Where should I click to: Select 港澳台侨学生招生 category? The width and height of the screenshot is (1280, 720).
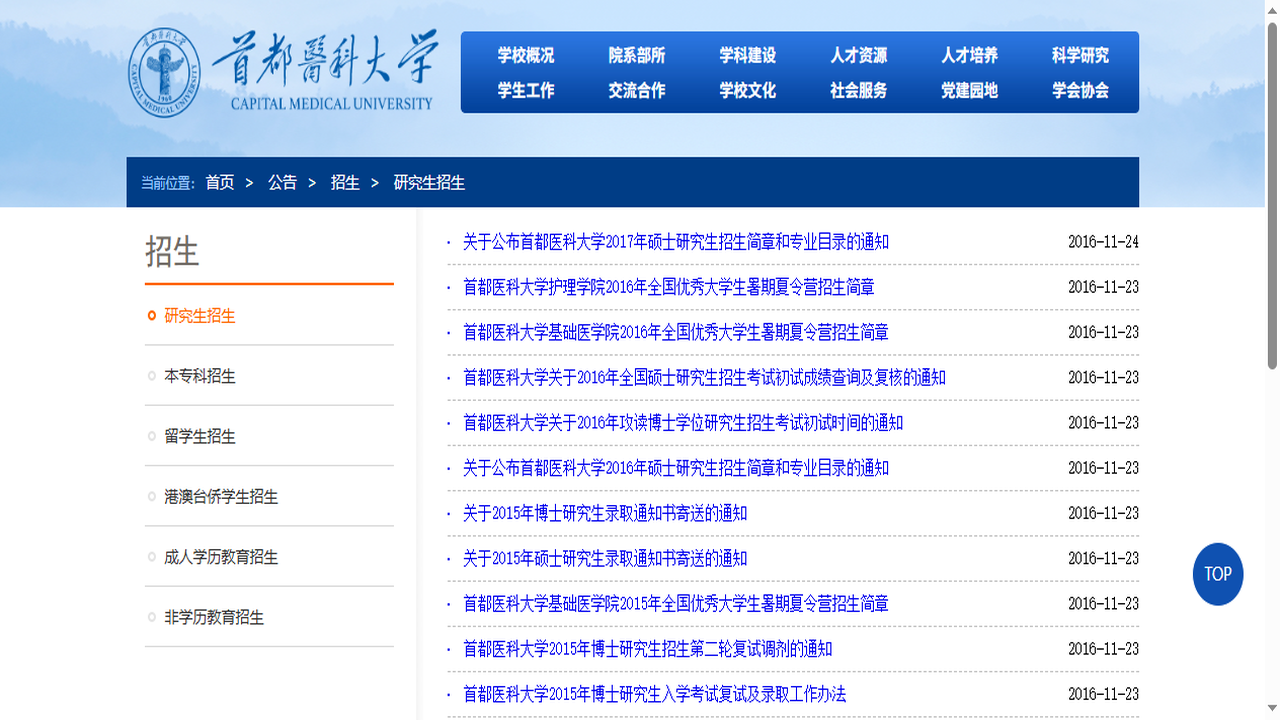point(218,496)
